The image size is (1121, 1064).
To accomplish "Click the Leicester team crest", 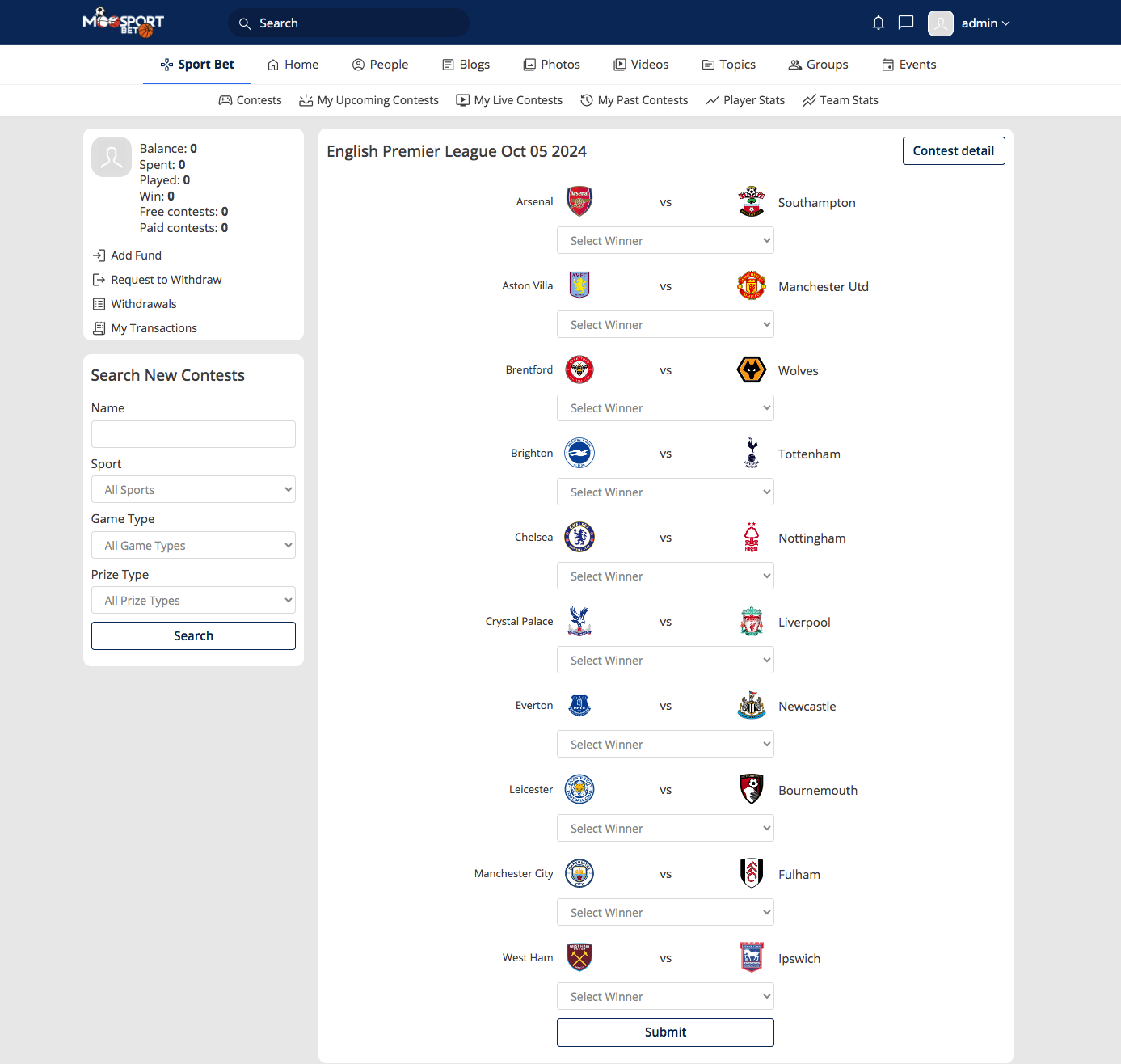I will pyautogui.click(x=579, y=789).
